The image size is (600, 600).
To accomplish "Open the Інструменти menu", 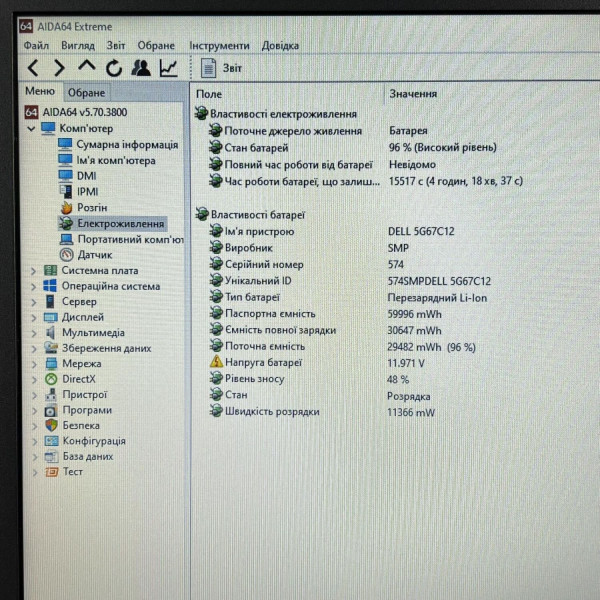I will 219,46.
